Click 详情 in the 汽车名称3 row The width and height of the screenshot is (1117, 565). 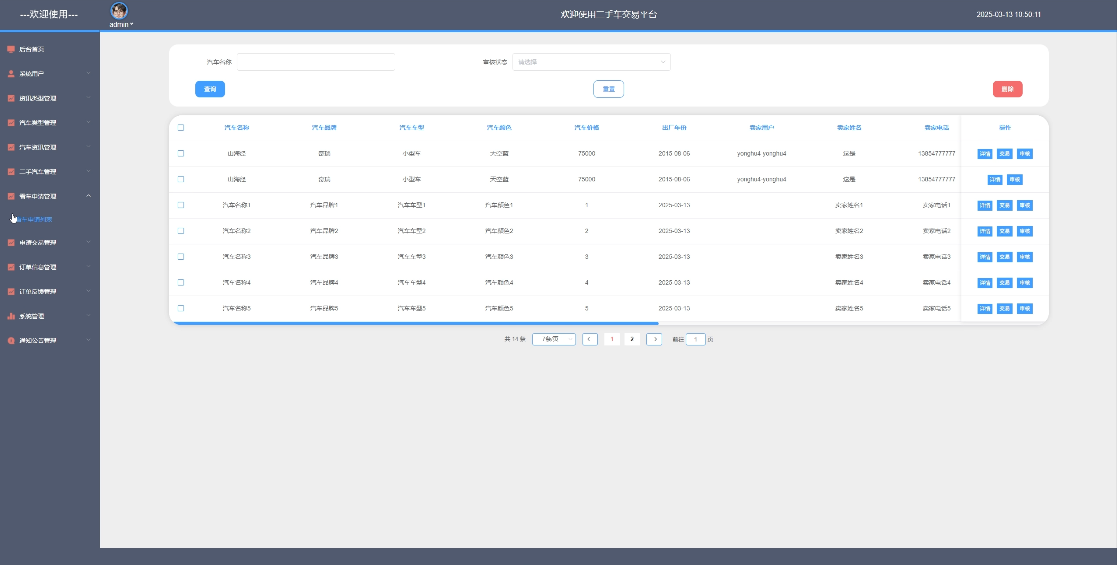pos(984,256)
